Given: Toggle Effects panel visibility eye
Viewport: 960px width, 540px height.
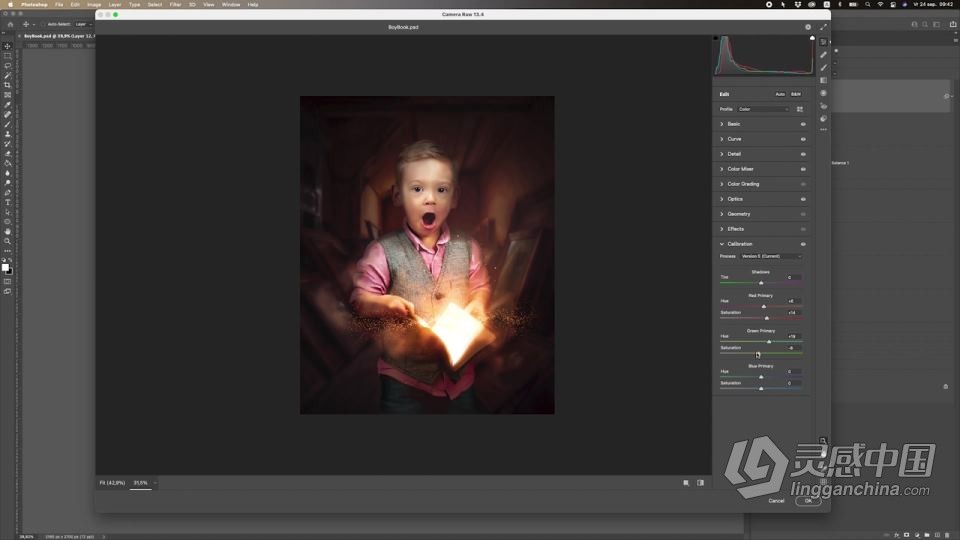Looking at the screenshot, I should click(x=803, y=229).
